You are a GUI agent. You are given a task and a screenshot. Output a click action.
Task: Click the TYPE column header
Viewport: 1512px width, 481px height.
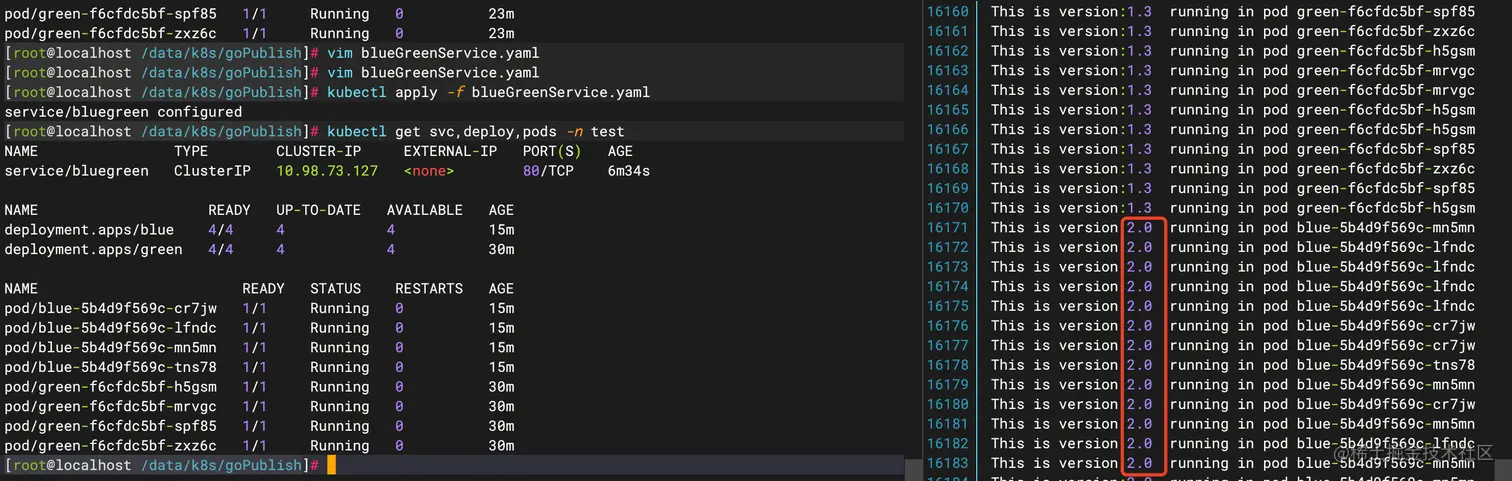pyautogui.click(x=191, y=151)
